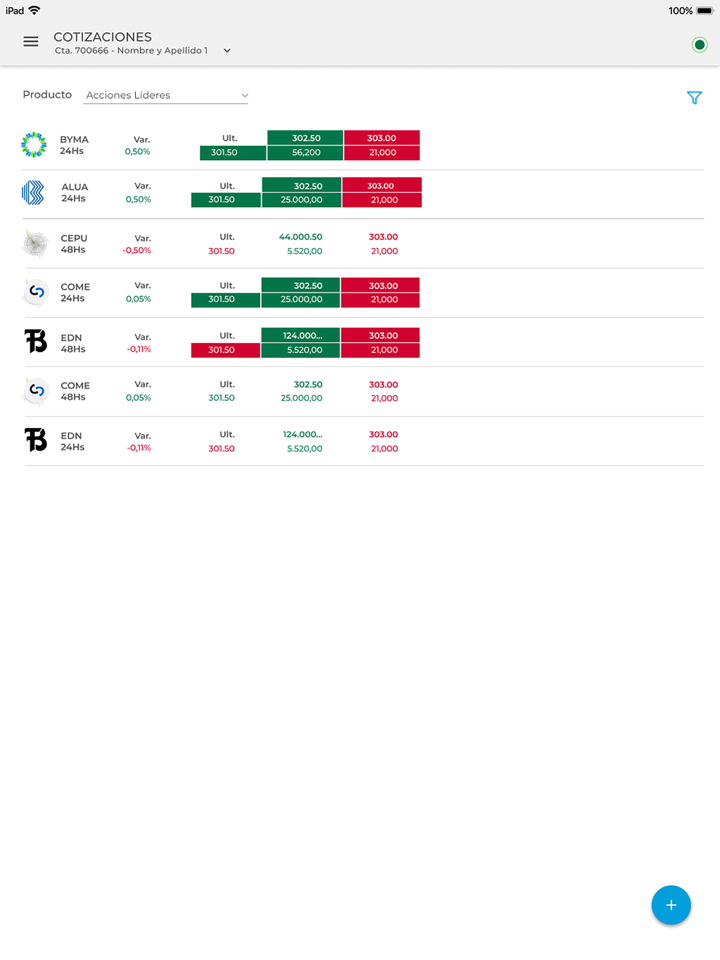Expand the account selector chevron

[227, 51]
